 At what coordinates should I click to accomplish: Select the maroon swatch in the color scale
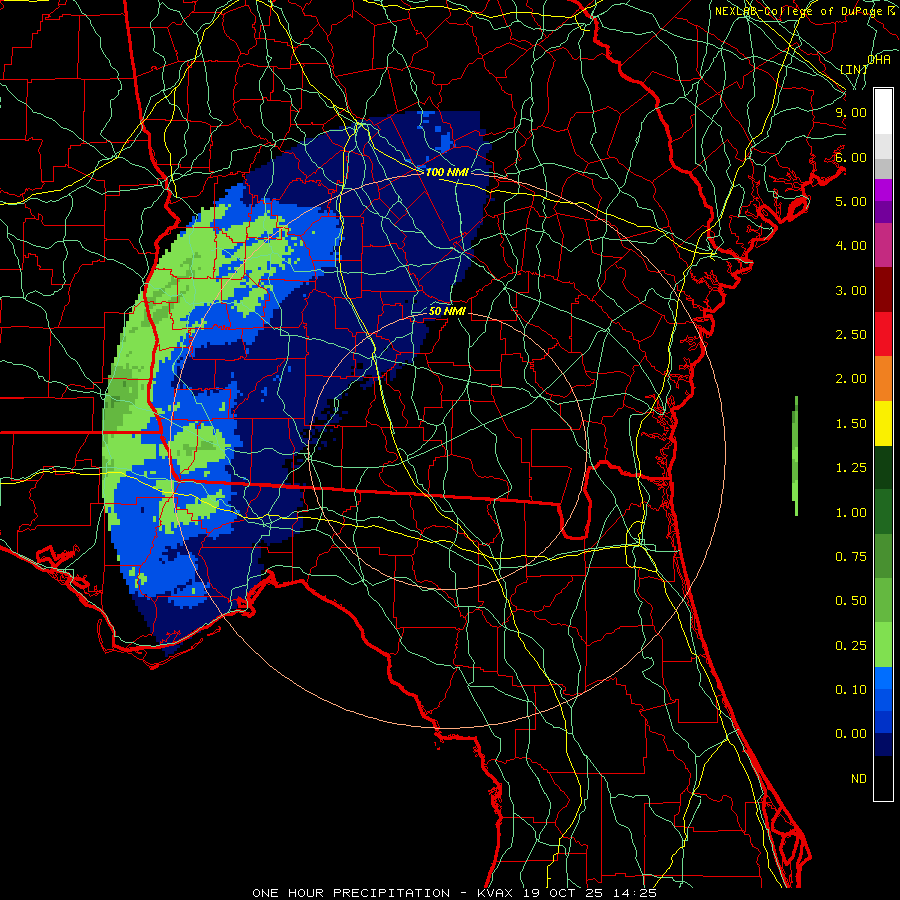pyautogui.click(x=883, y=290)
